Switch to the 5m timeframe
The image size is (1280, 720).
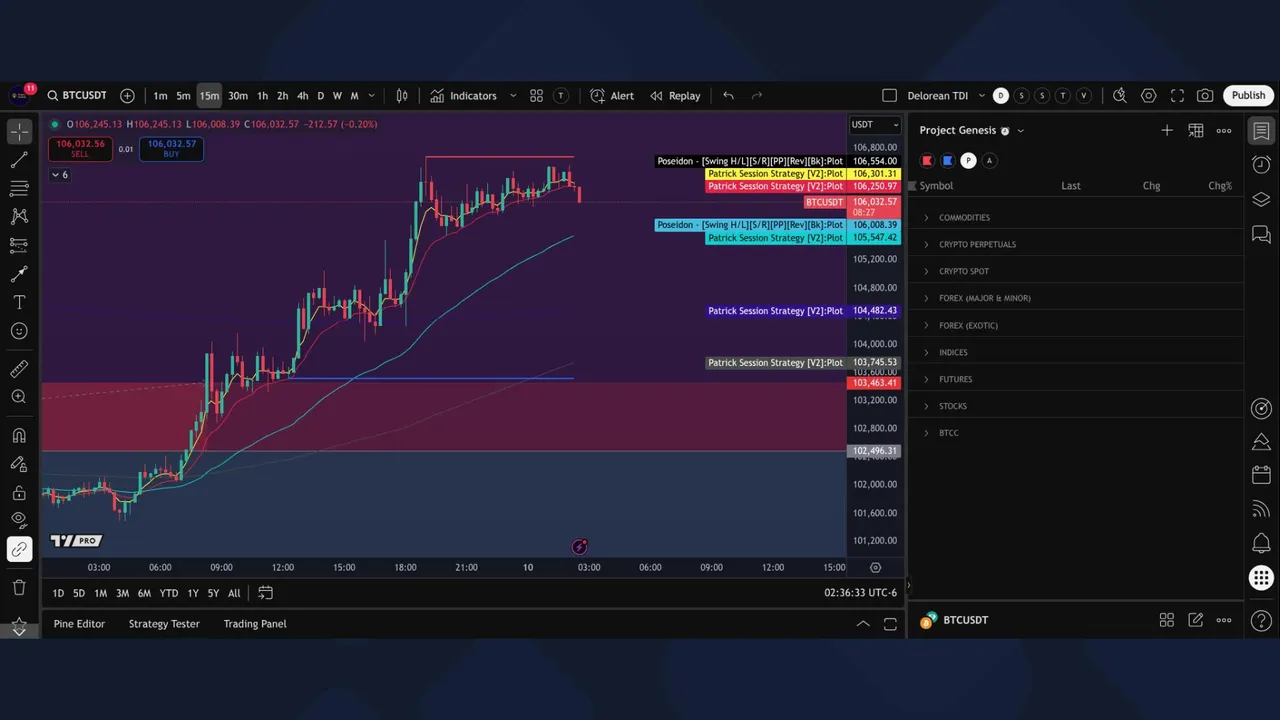point(183,96)
